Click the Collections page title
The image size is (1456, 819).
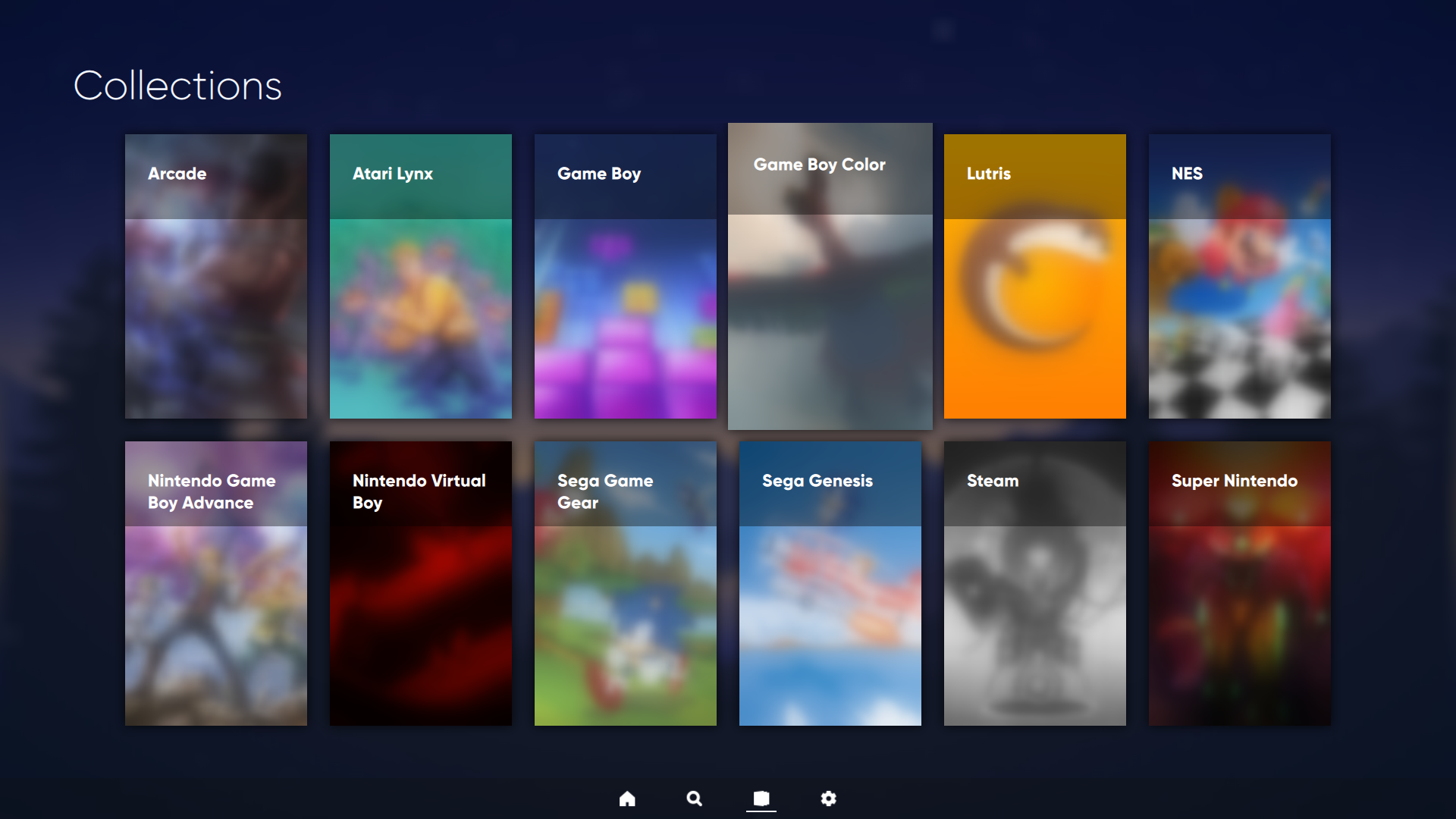pos(177,85)
